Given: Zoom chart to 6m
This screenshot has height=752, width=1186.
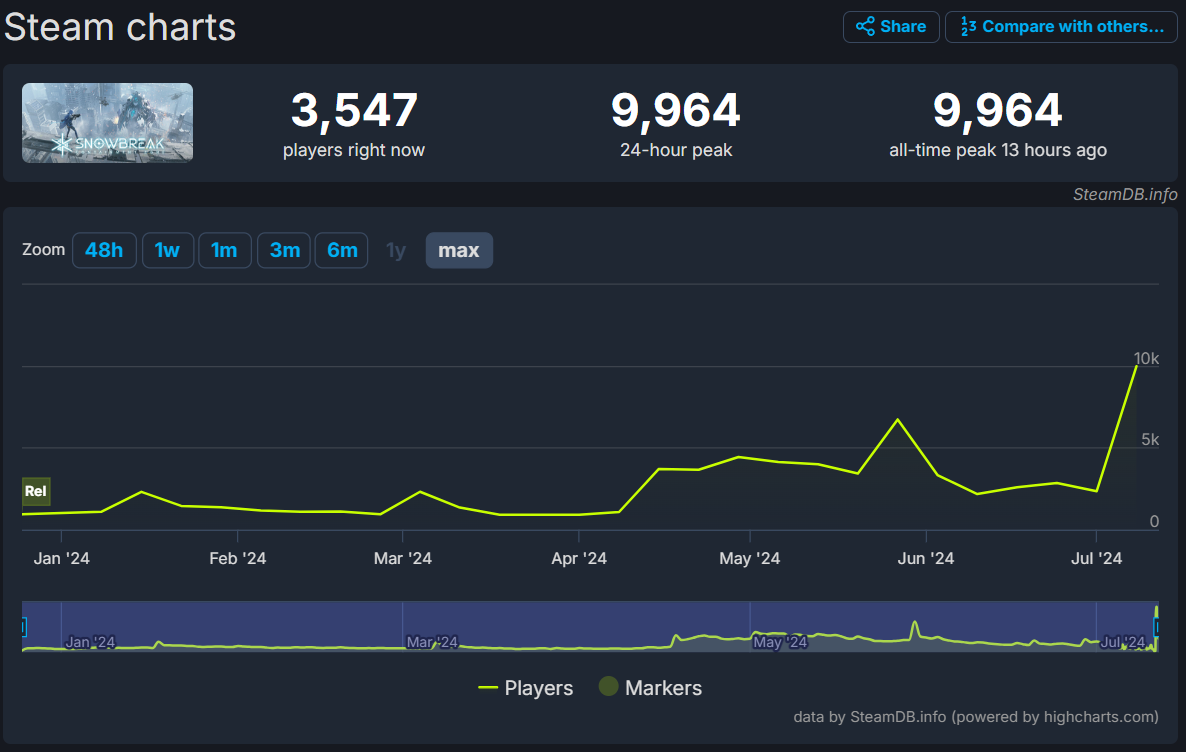Looking at the screenshot, I should pos(342,250).
